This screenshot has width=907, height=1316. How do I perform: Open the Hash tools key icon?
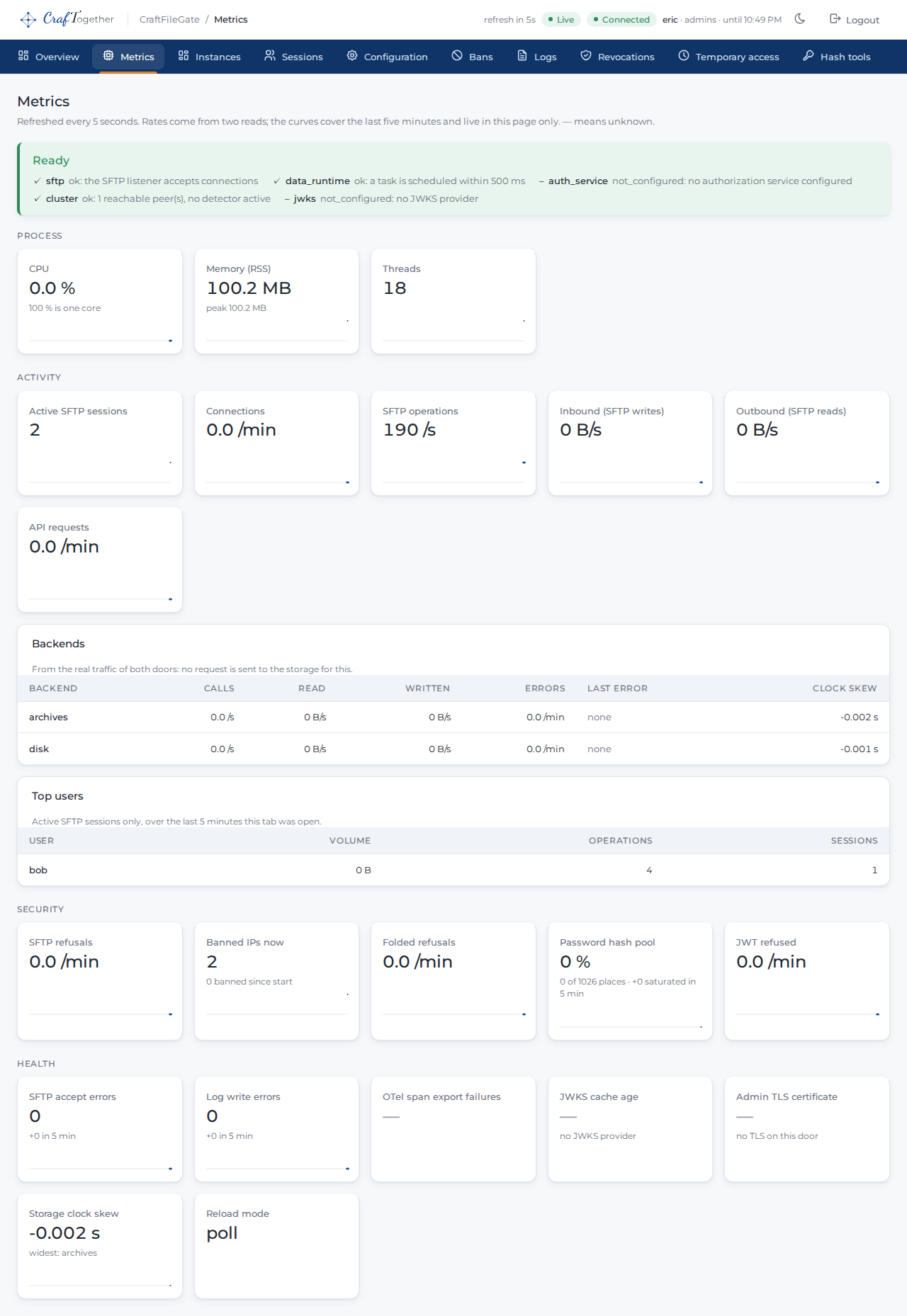coord(809,56)
